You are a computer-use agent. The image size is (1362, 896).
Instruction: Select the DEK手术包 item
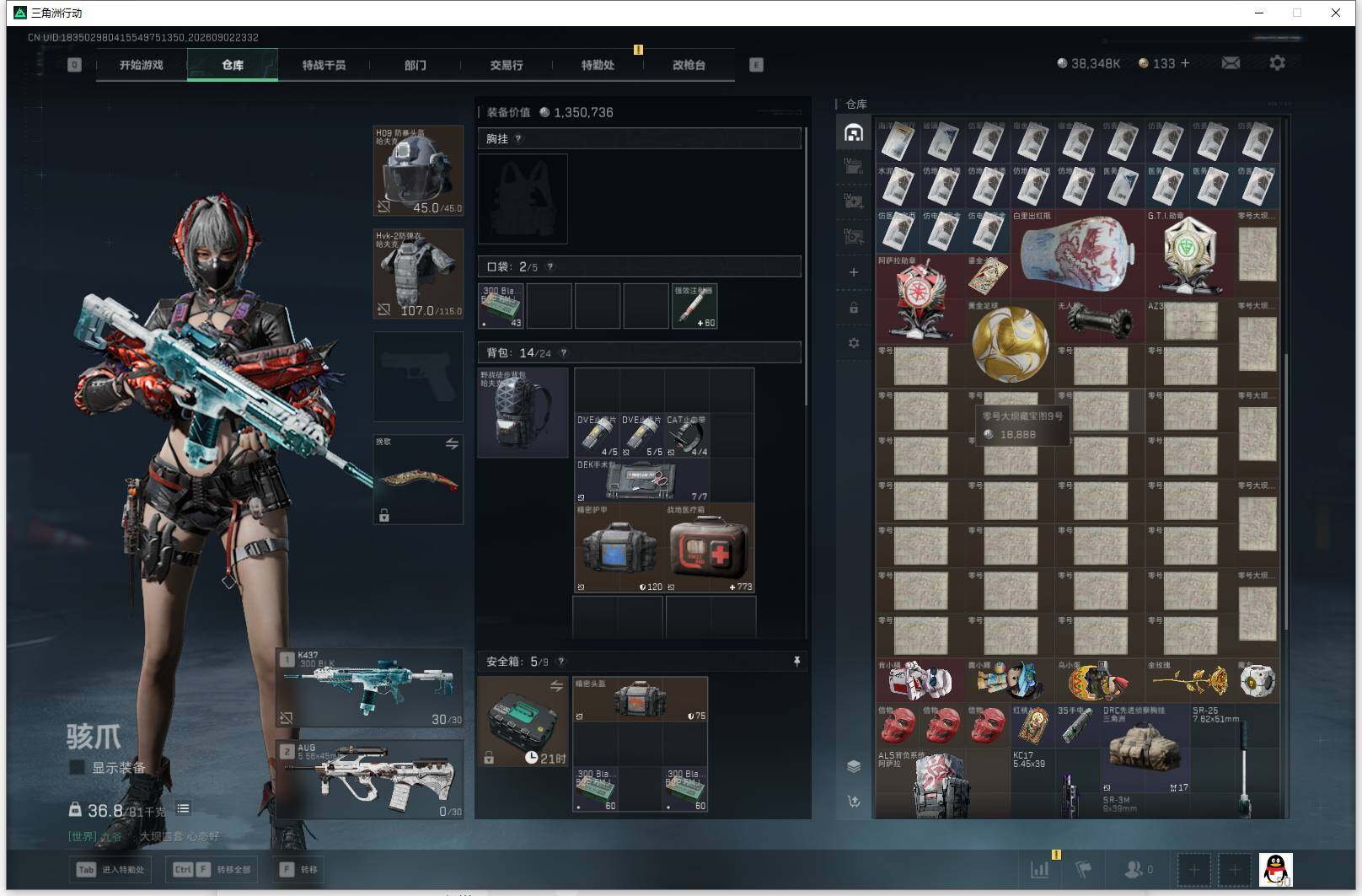tap(642, 480)
